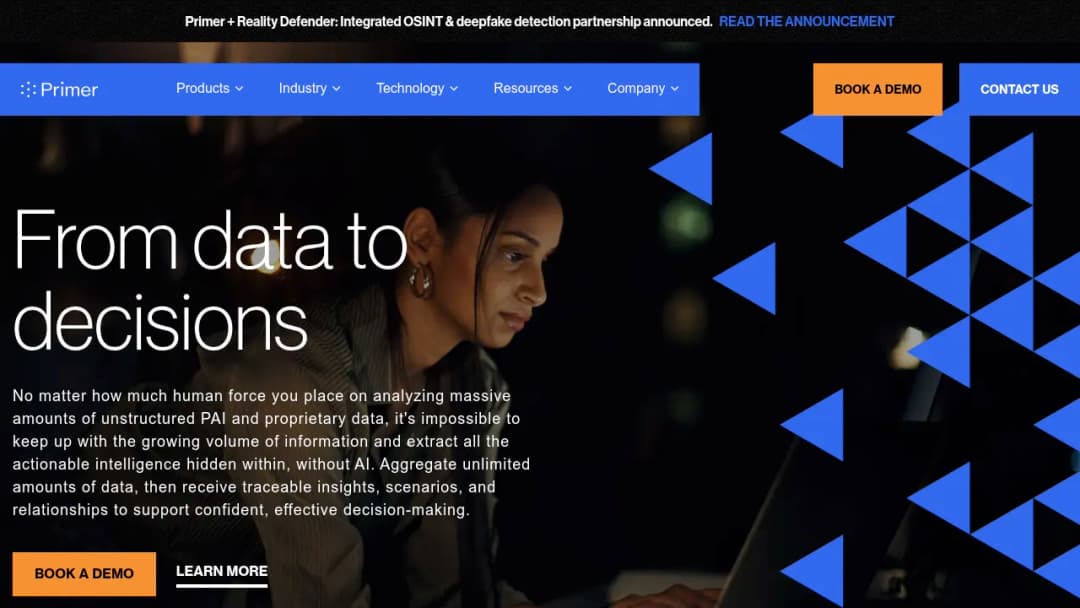
Task: Expand the Resources chevron arrow
Action: tap(568, 89)
